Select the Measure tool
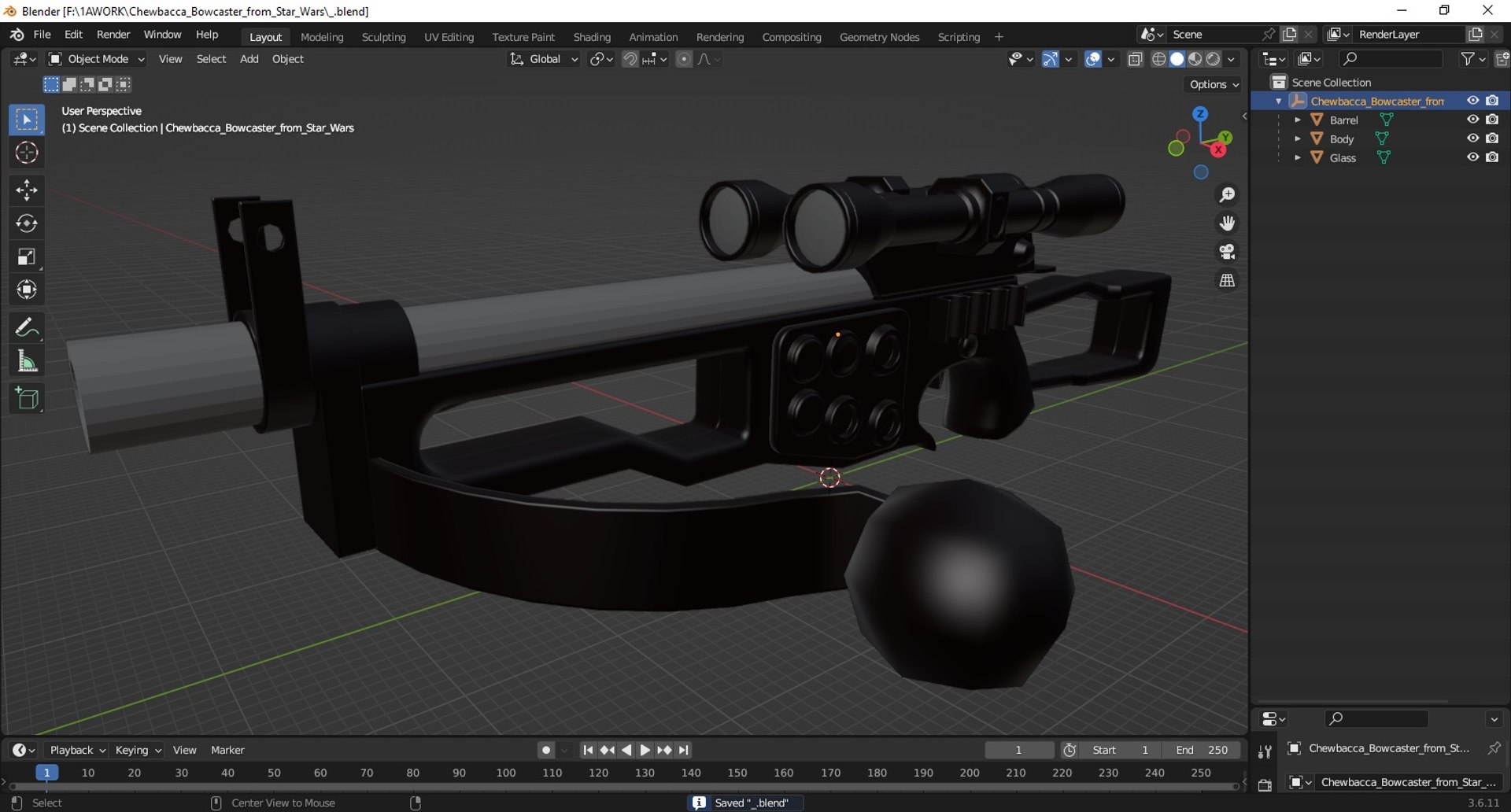 [27, 361]
